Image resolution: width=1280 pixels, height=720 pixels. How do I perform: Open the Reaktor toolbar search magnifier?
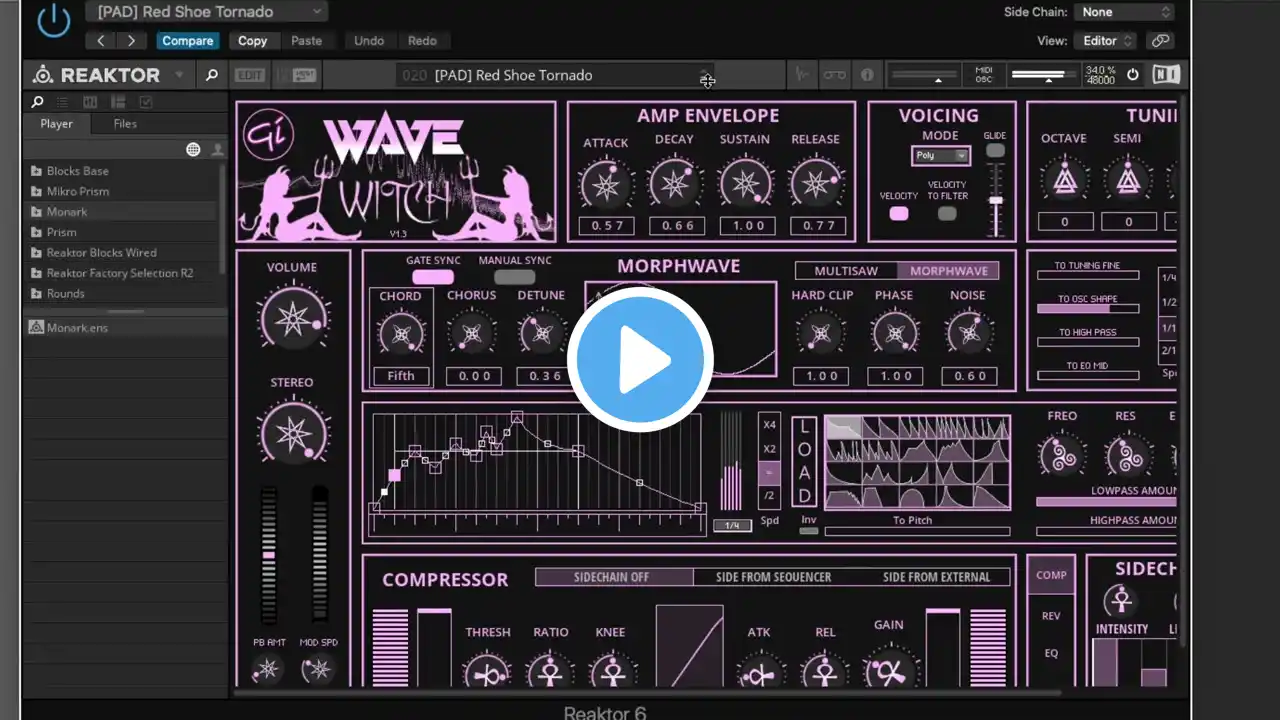pos(211,75)
